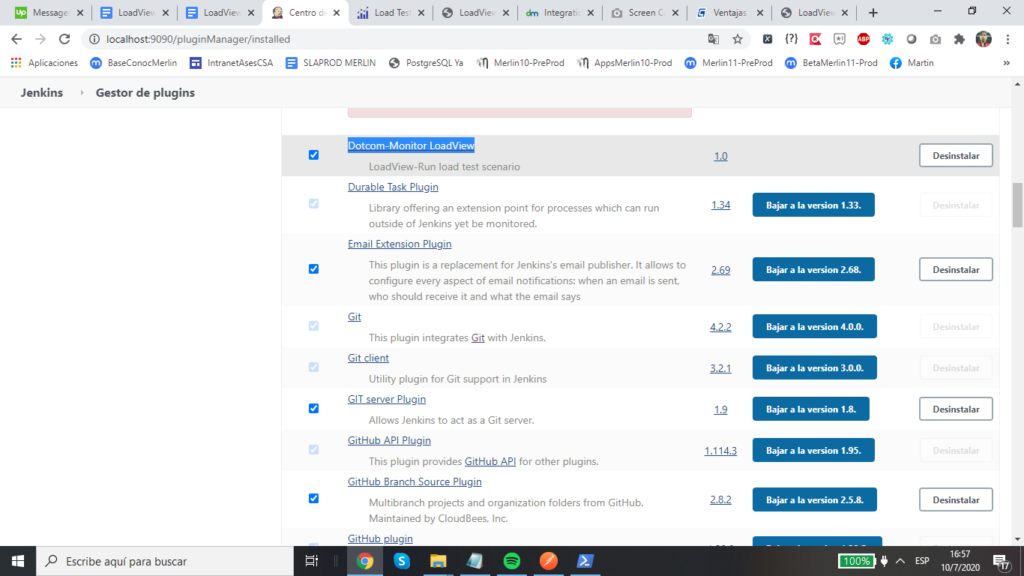
Task: Show more bookmarks with the chevron
Action: (x=1006, y=63)
